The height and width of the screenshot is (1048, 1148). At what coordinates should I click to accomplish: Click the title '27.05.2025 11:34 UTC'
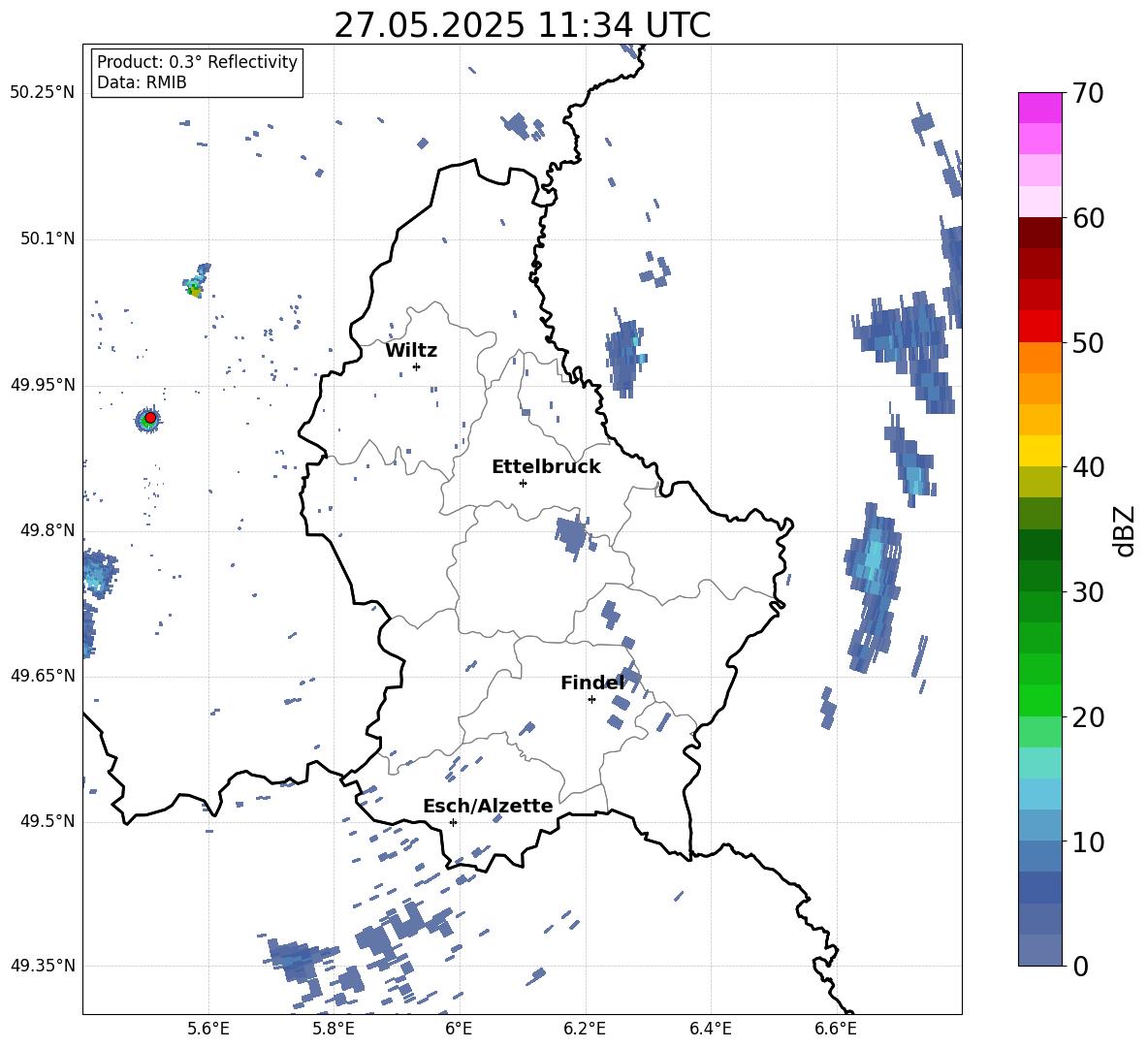522,25
